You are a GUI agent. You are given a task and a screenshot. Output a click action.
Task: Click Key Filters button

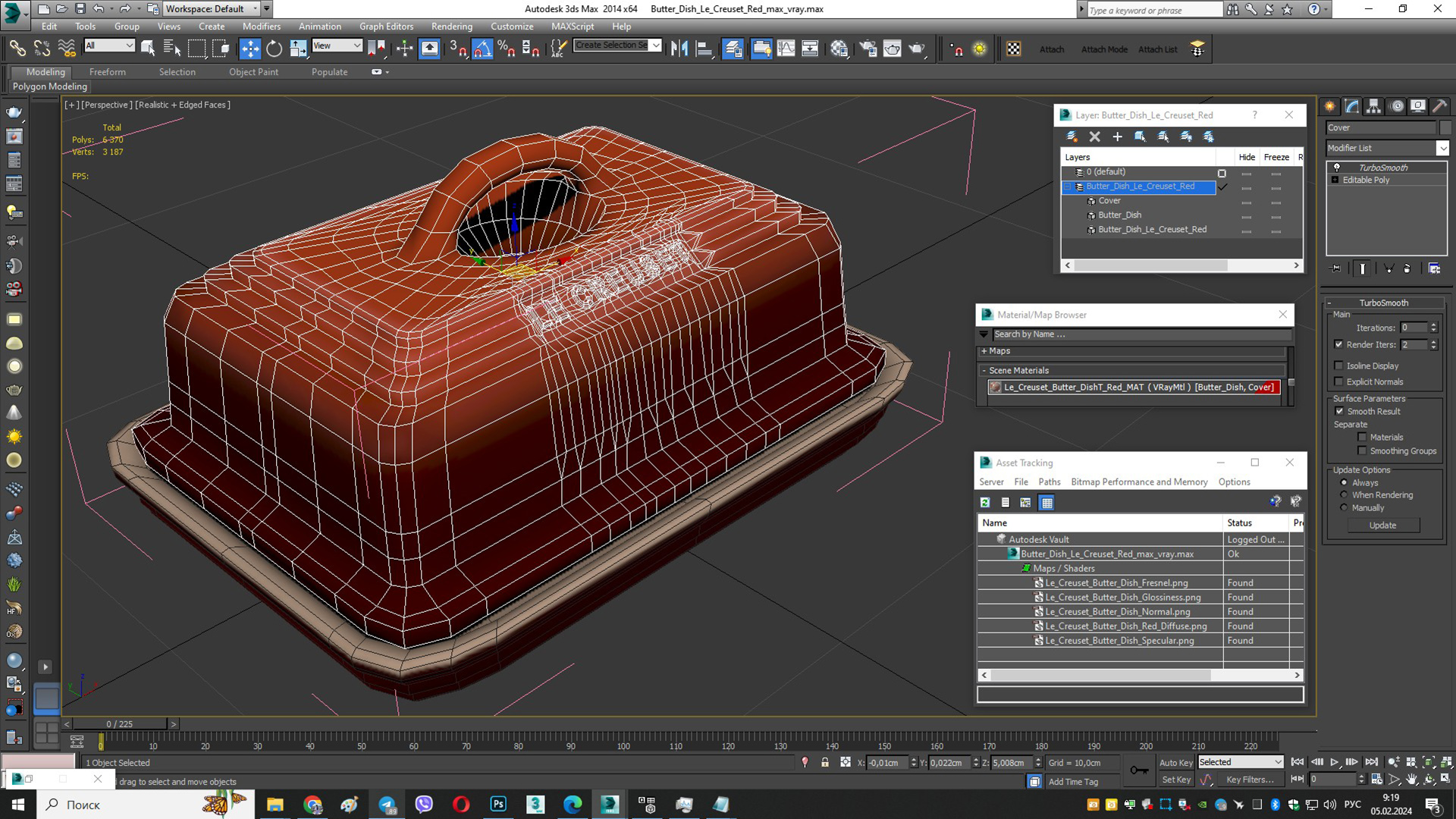(1250, 780)
